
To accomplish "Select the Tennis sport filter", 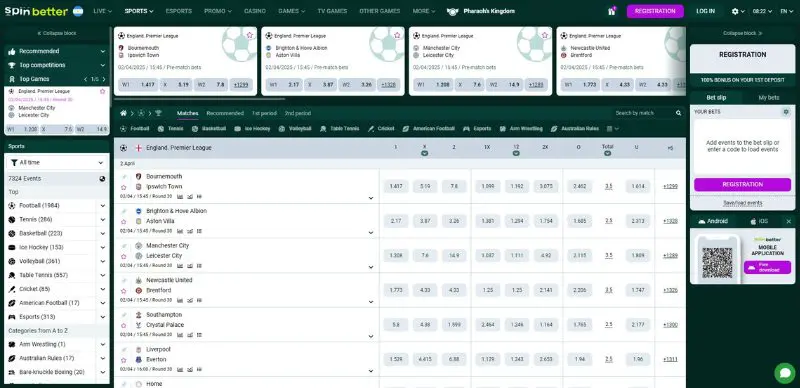I will (x=170, y=129).
